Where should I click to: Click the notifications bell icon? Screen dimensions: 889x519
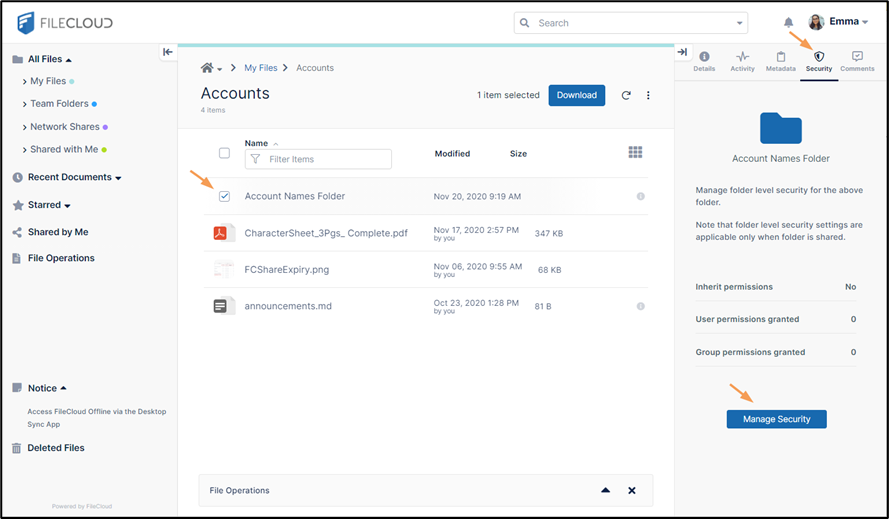(x=788, y=22)
